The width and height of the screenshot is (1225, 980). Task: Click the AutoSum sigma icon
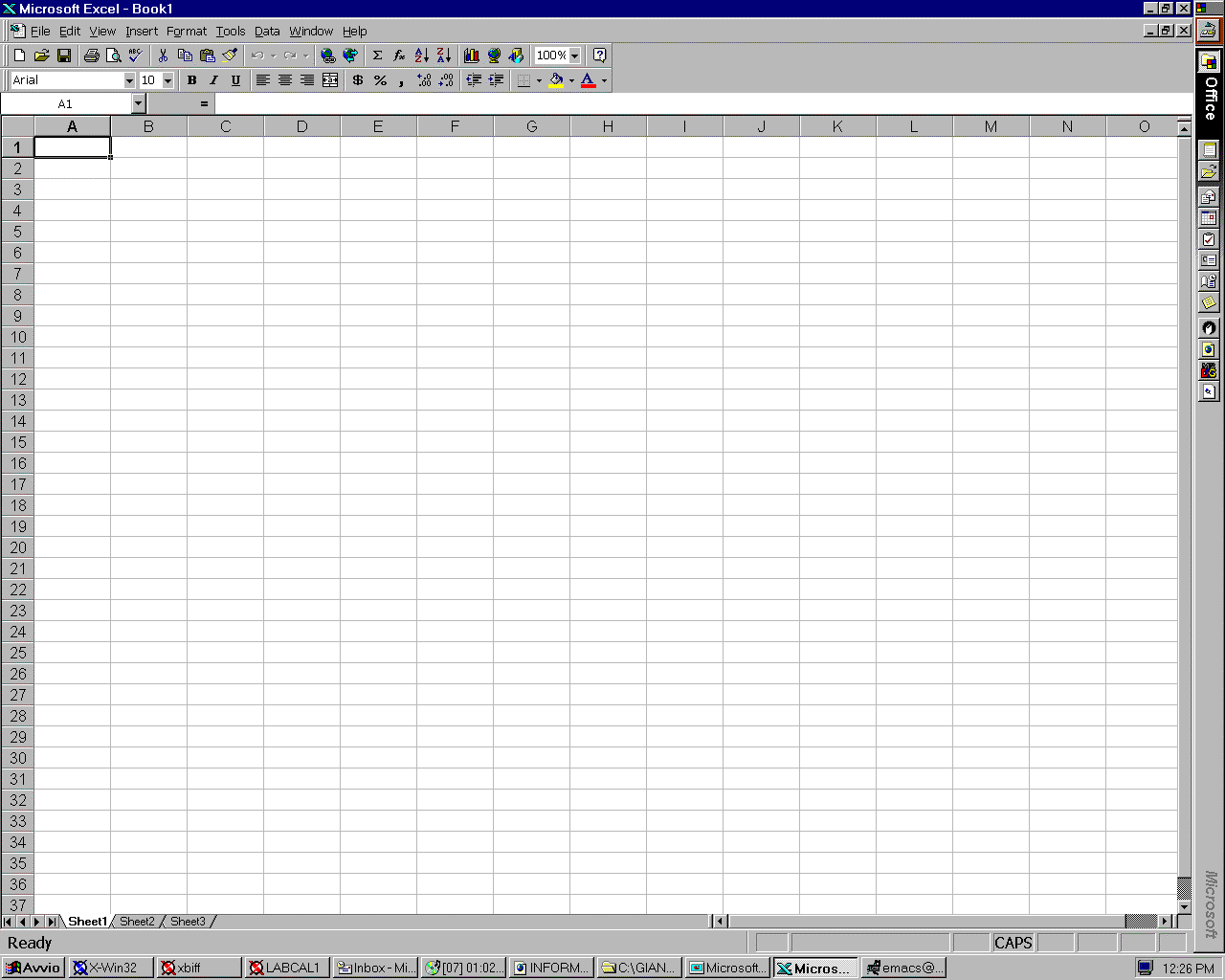coord(377,56)
